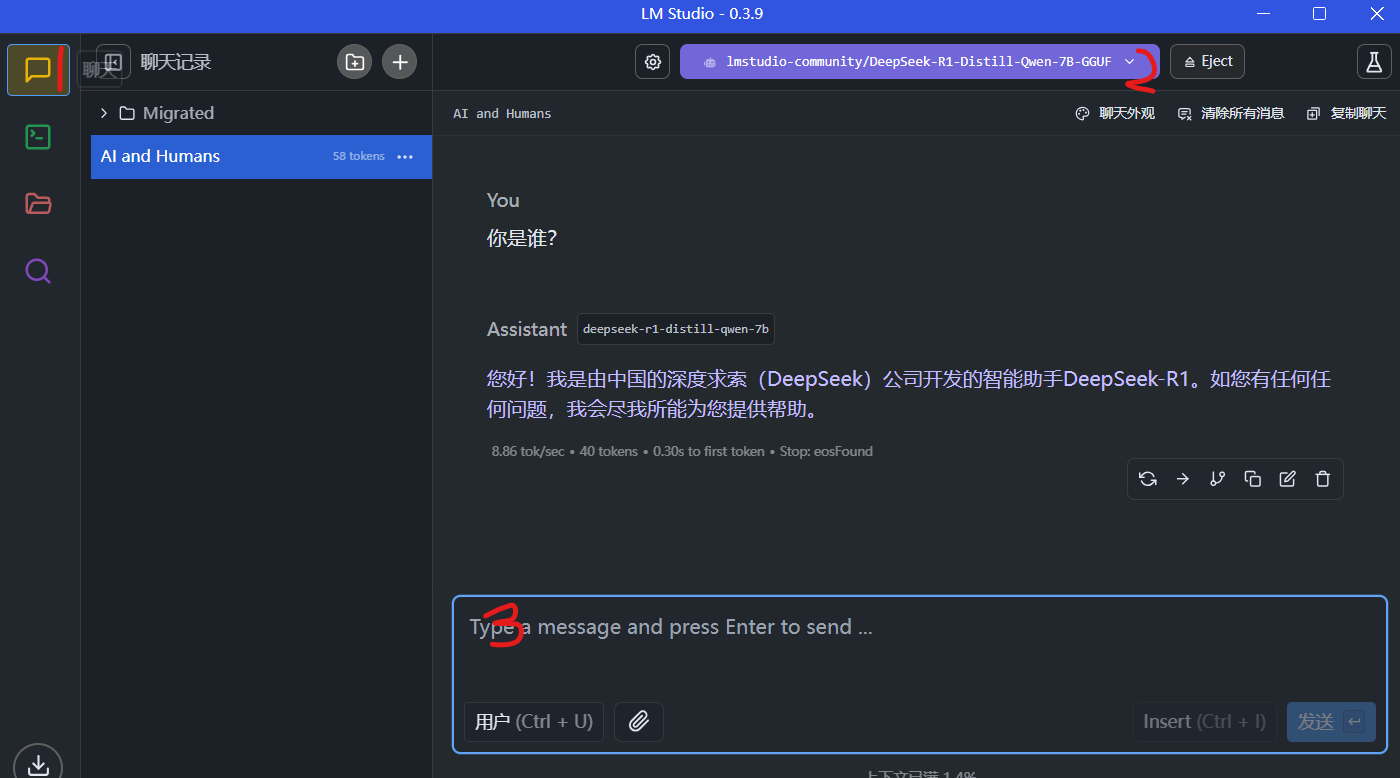The image size is (1400, 778).
Task: Copy the assistant message
Action: (1252, 479)
